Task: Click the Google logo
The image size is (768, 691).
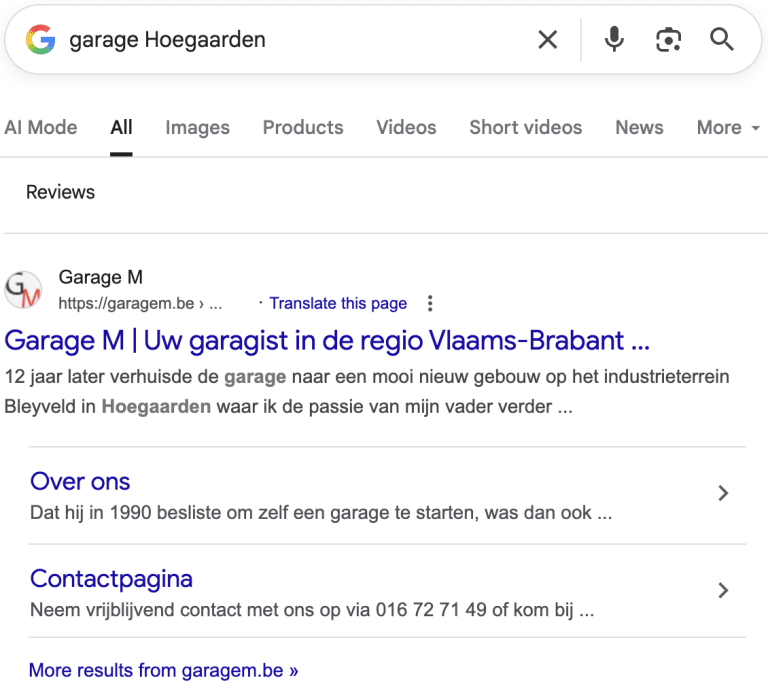Action: 40,40
